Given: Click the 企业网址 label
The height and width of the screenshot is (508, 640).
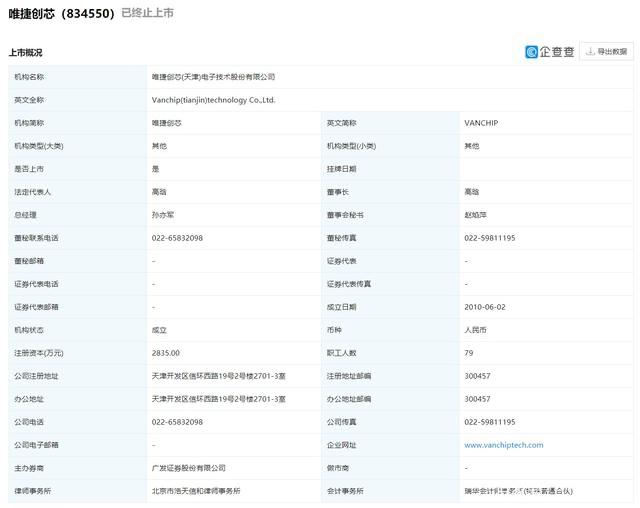Looking at the screenshot, I should [341, 445].
